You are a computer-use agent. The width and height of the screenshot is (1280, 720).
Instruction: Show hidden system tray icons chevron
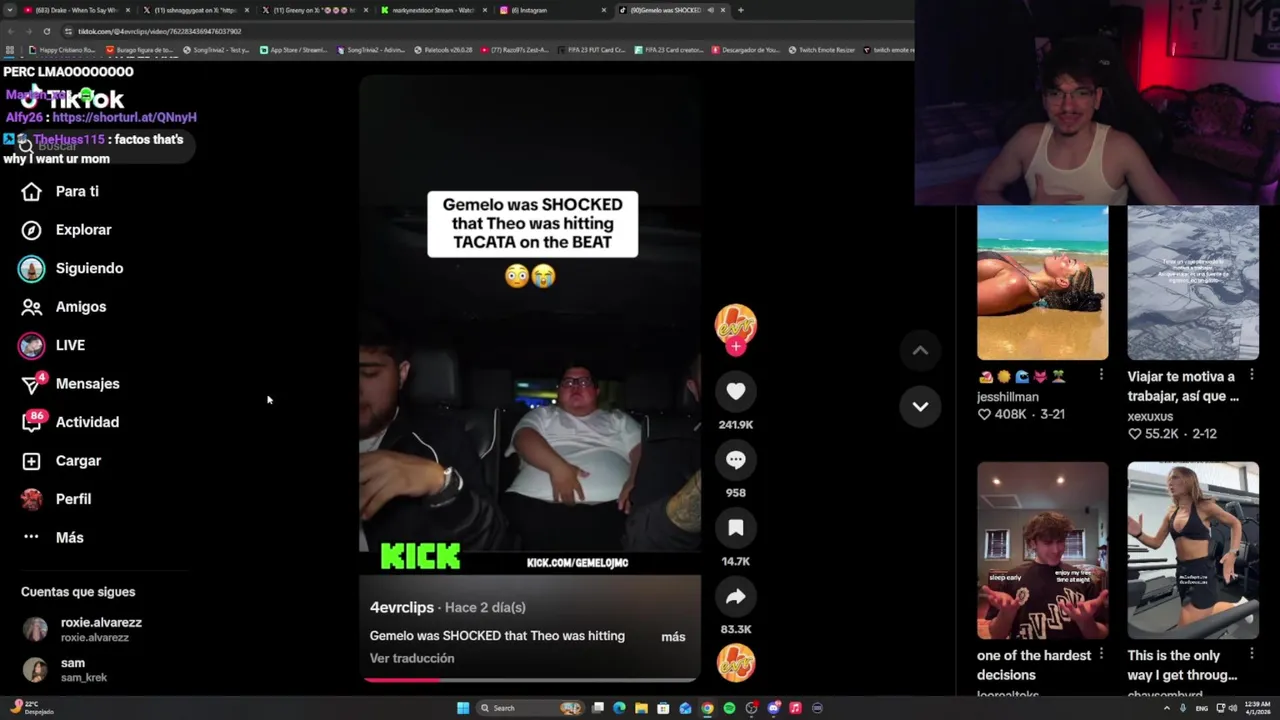1166,708
